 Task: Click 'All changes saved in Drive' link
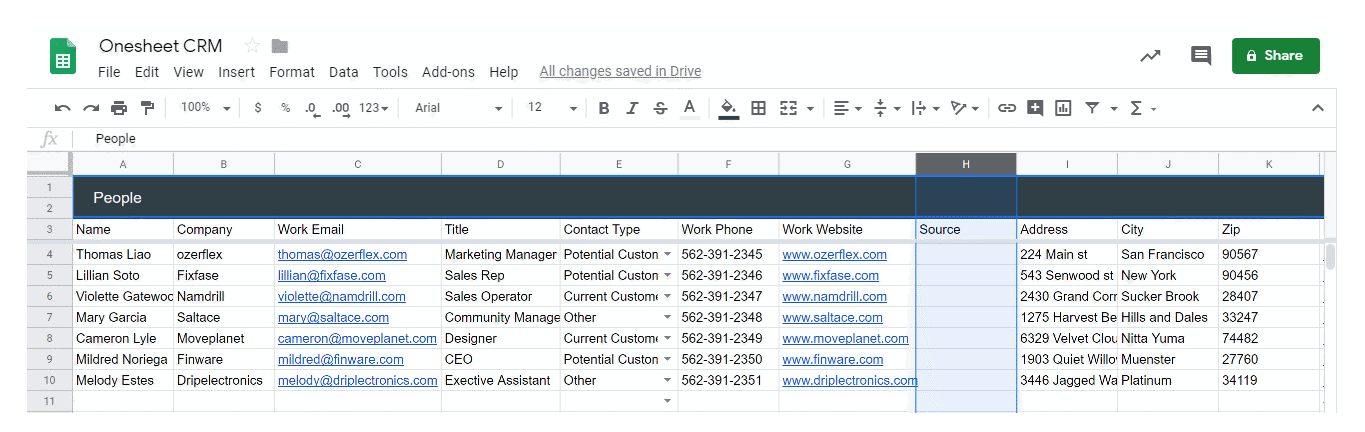[620, 72]
